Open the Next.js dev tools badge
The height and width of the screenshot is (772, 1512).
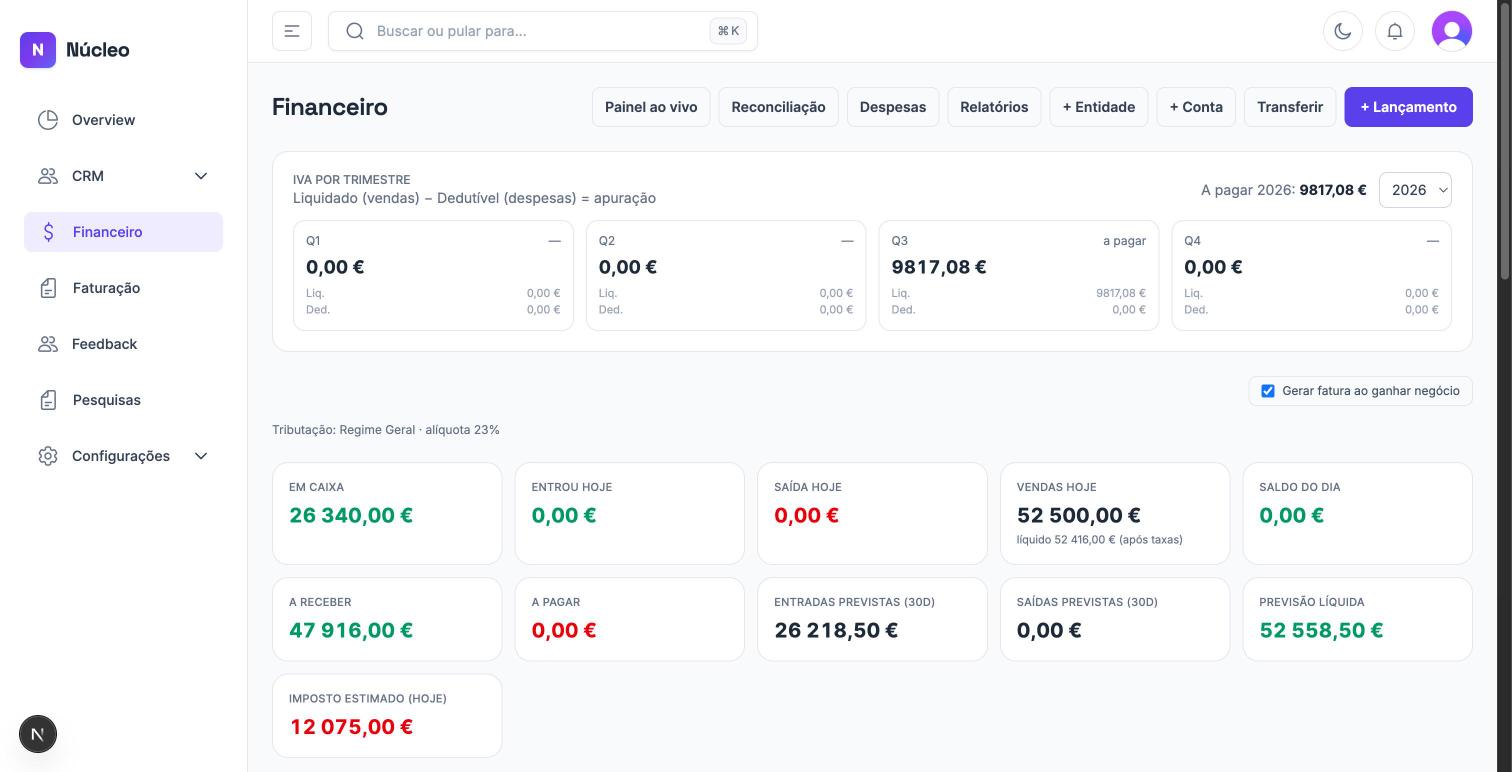38,734
